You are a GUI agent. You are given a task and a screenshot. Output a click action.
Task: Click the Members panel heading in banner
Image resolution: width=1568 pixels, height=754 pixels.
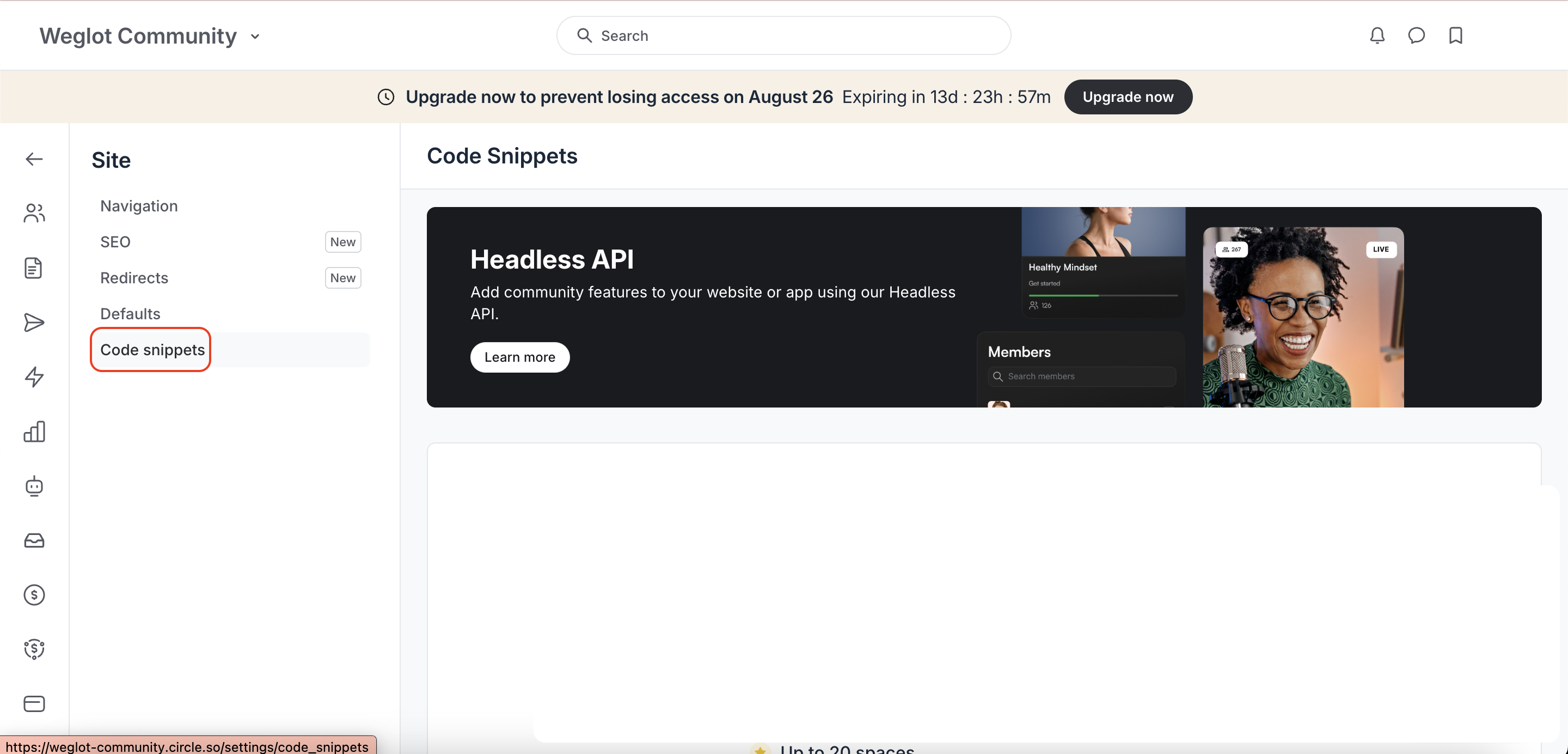(1019, 352)
